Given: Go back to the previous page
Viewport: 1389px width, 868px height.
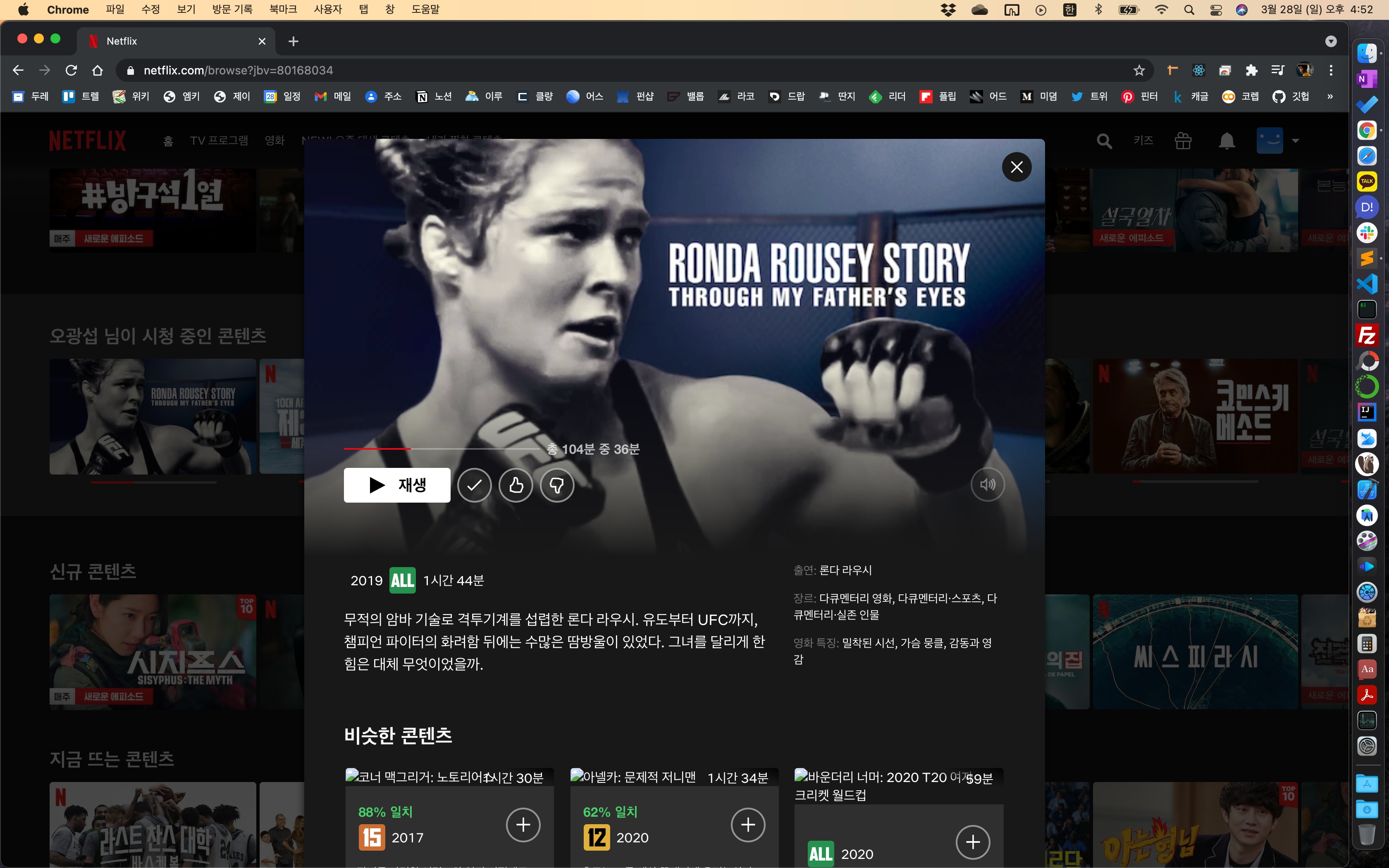Looking at the screenshot, I should 18,70.
